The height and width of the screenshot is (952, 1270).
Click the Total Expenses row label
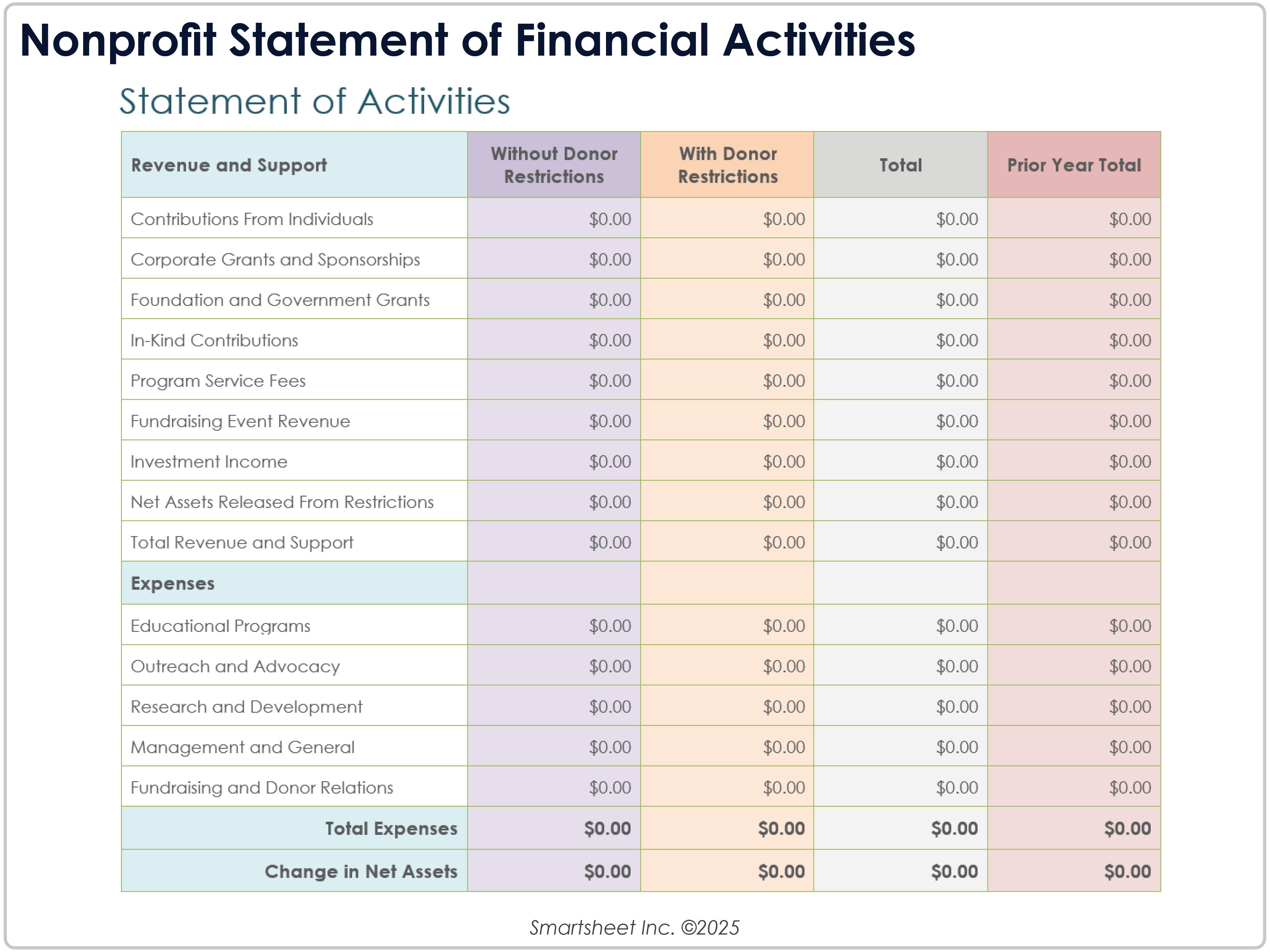(x=391, y=829)
